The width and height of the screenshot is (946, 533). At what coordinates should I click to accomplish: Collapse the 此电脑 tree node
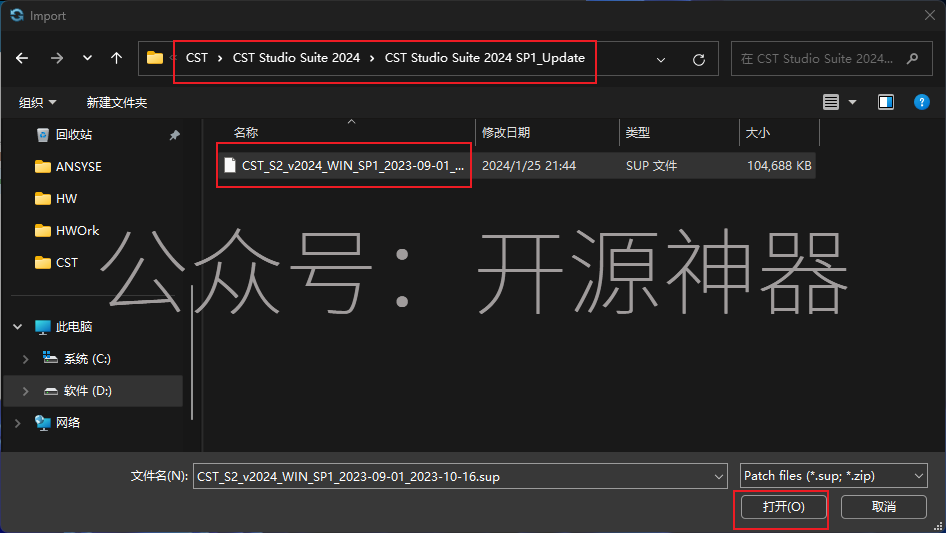(17, 327)
